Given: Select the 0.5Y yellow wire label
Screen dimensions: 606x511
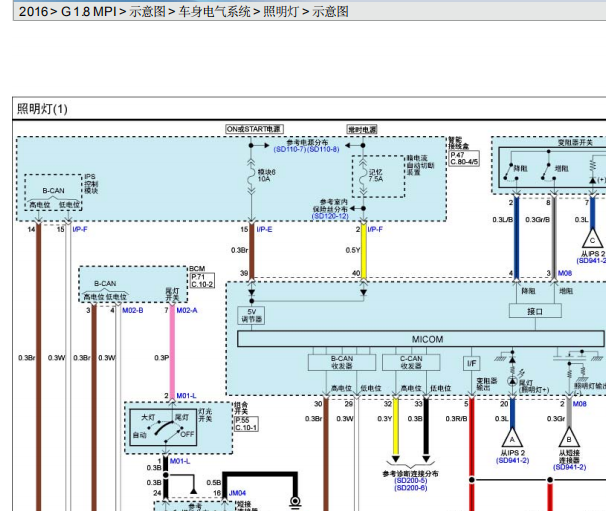Looking at the screenshot, I should tap(353, 250).
